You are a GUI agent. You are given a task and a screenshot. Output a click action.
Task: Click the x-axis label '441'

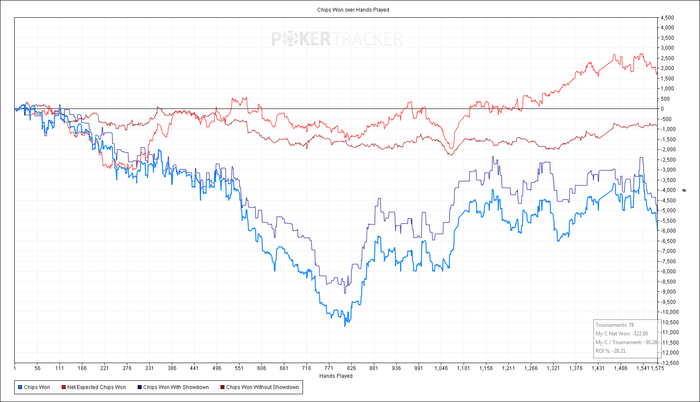pos(194,368)
